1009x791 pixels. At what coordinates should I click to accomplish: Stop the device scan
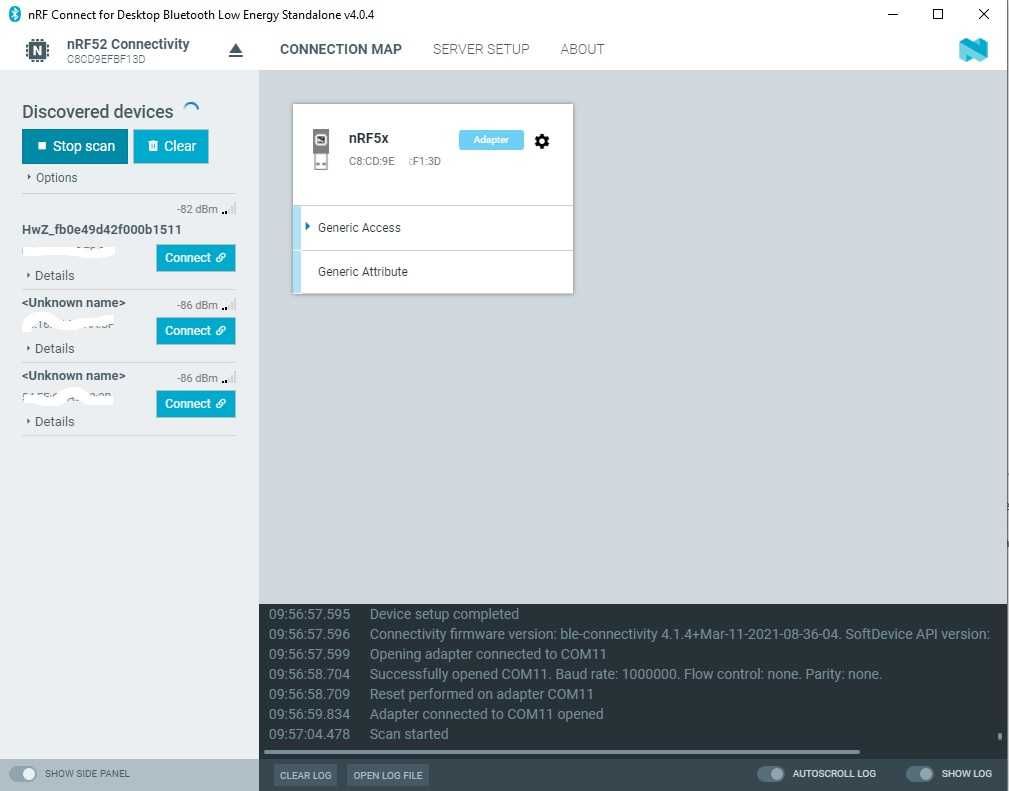coord(75,146)
